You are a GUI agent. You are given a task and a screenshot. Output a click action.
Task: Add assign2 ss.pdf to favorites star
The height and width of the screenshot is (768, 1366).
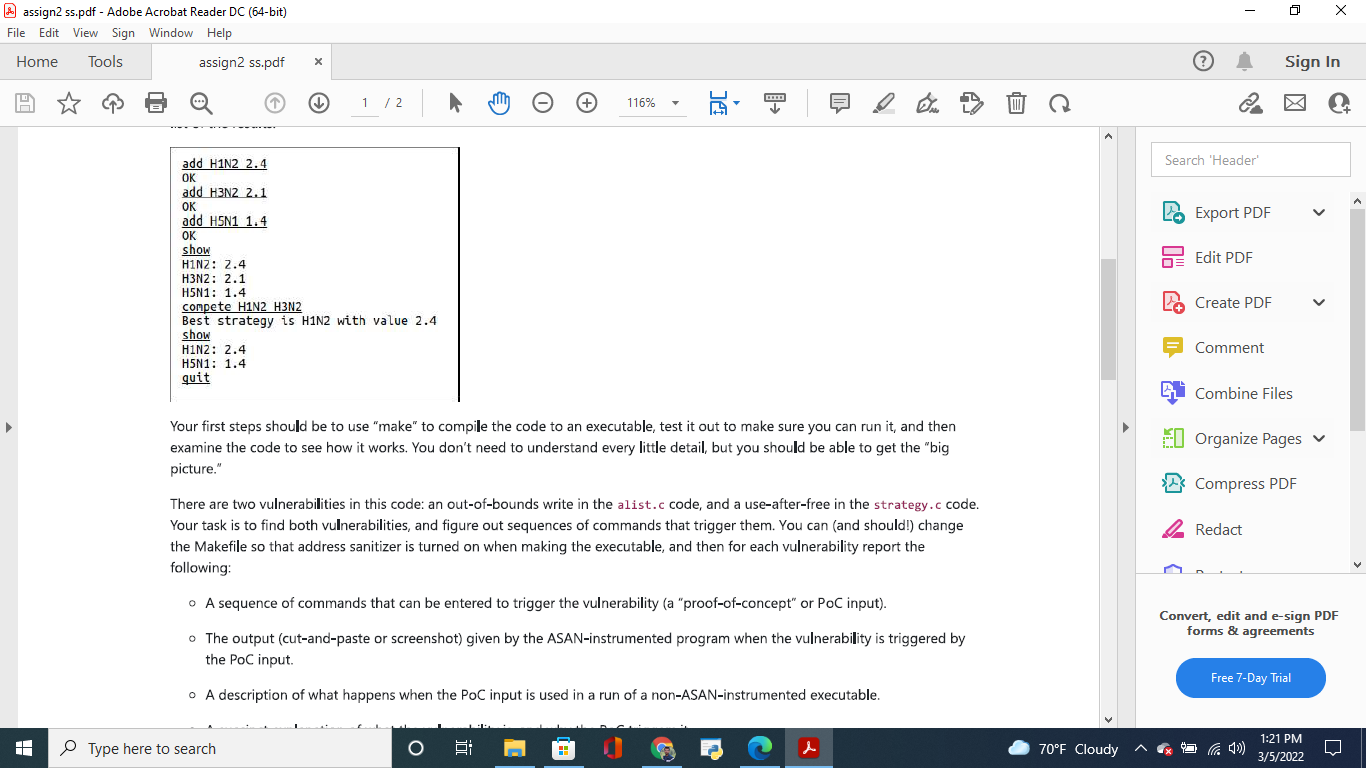(x=68, y=102)
